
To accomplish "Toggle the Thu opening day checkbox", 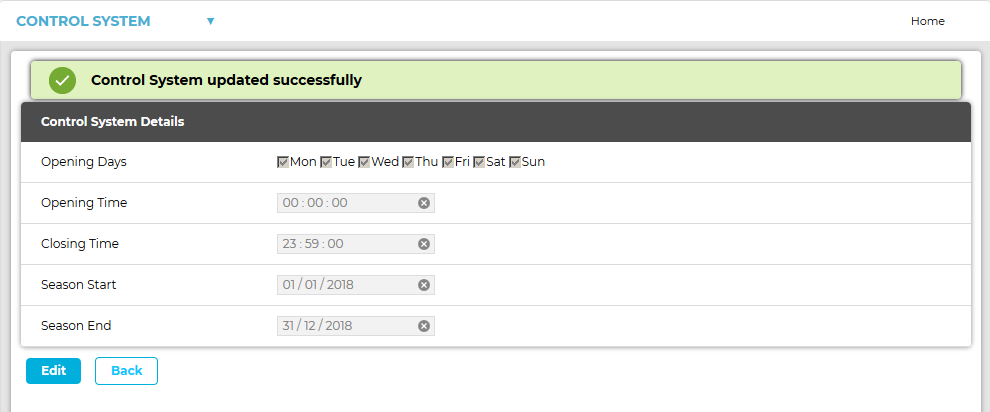I will click(408, 162).
